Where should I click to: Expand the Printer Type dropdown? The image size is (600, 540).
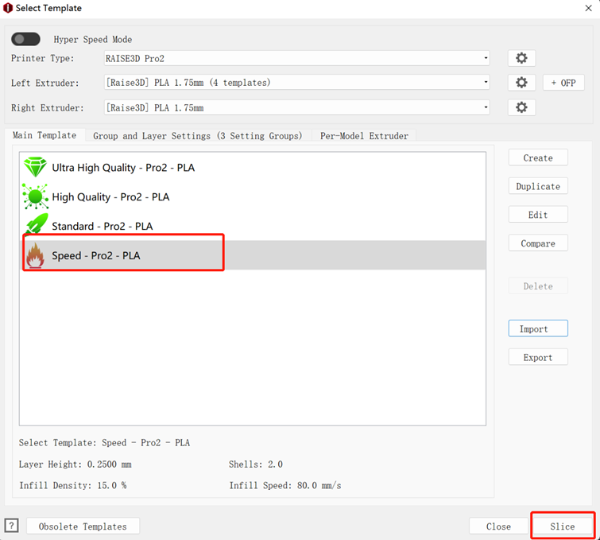click(485, 59)
